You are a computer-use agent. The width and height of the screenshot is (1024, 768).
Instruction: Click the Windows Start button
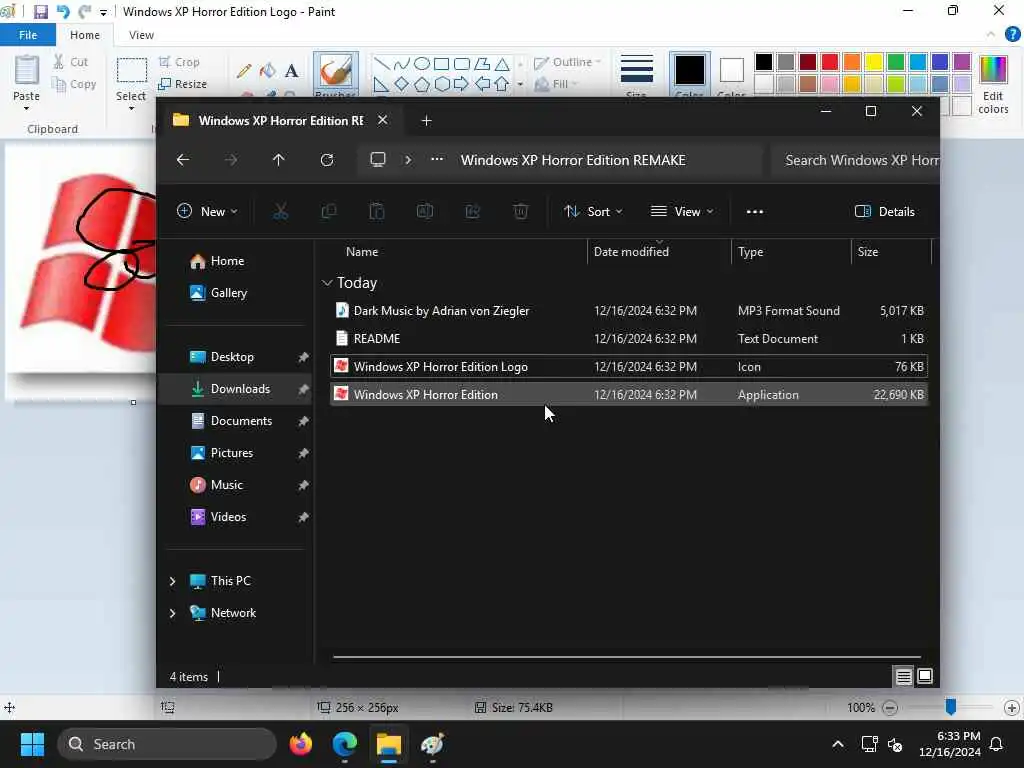coord(32,744)
